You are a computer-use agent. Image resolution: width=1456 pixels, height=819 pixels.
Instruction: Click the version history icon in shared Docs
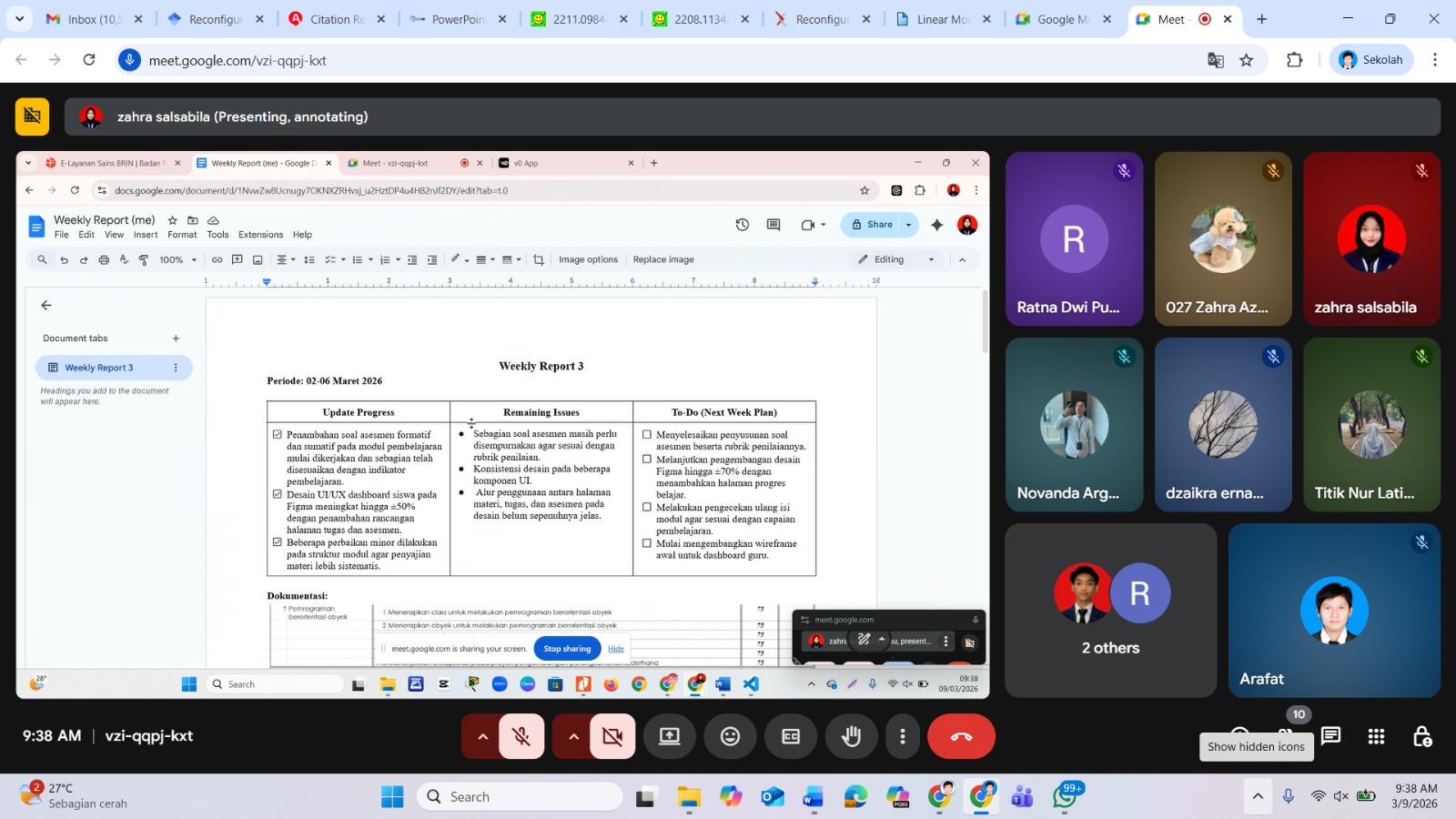pos(743,225)
